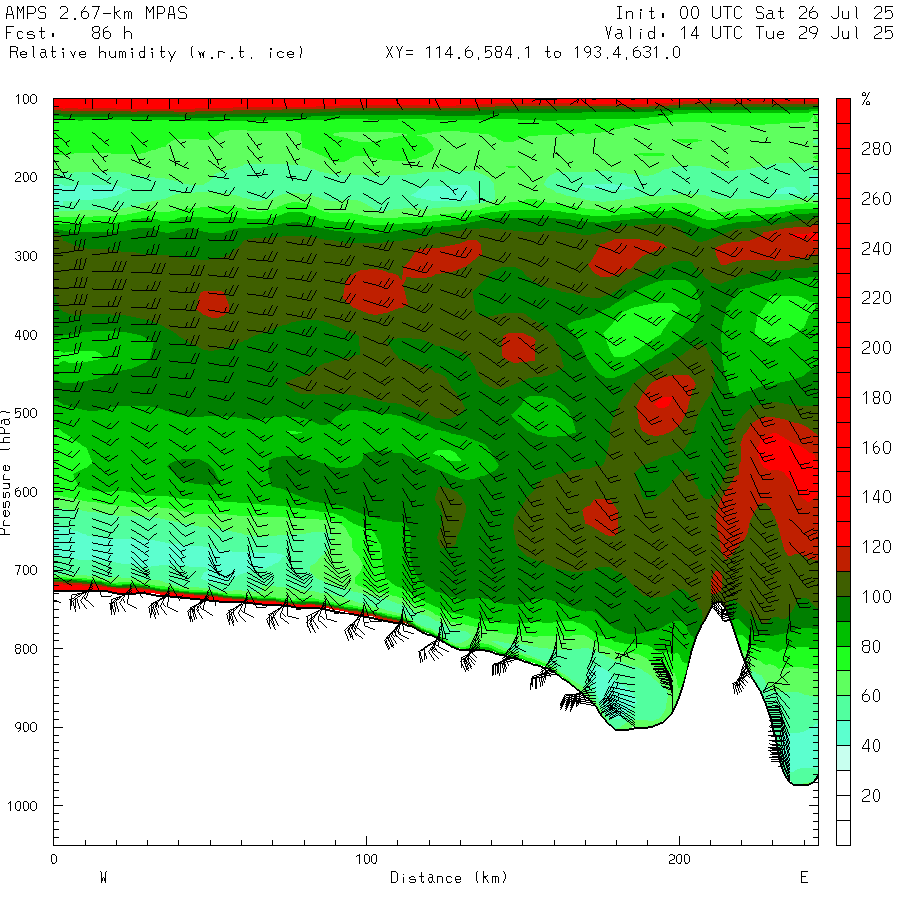
Task: Click the 0 distance axis label
Action: (x=54, y=859)
